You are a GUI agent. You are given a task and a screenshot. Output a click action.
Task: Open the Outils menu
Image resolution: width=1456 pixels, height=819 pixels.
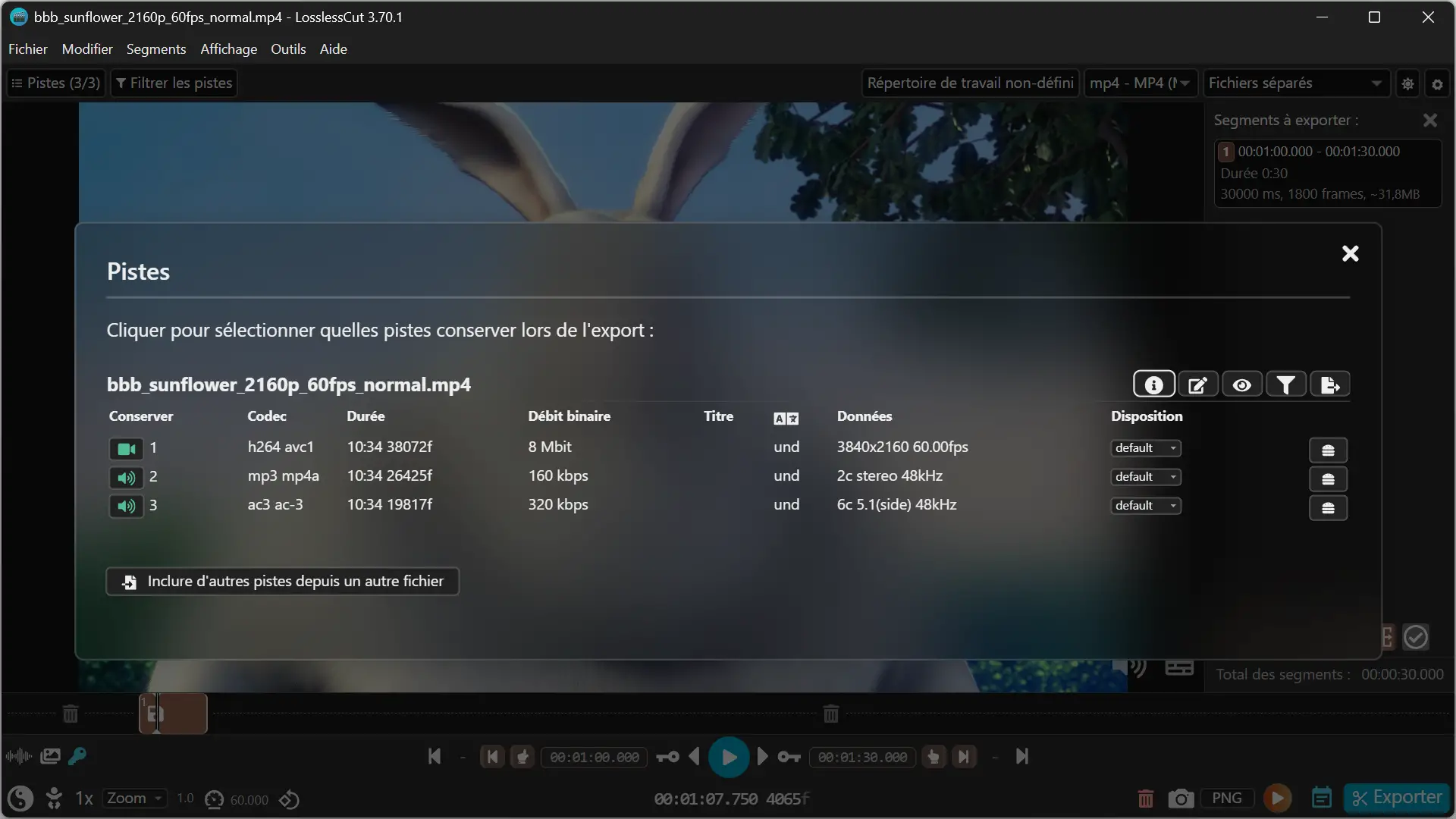tap(288, 49)
